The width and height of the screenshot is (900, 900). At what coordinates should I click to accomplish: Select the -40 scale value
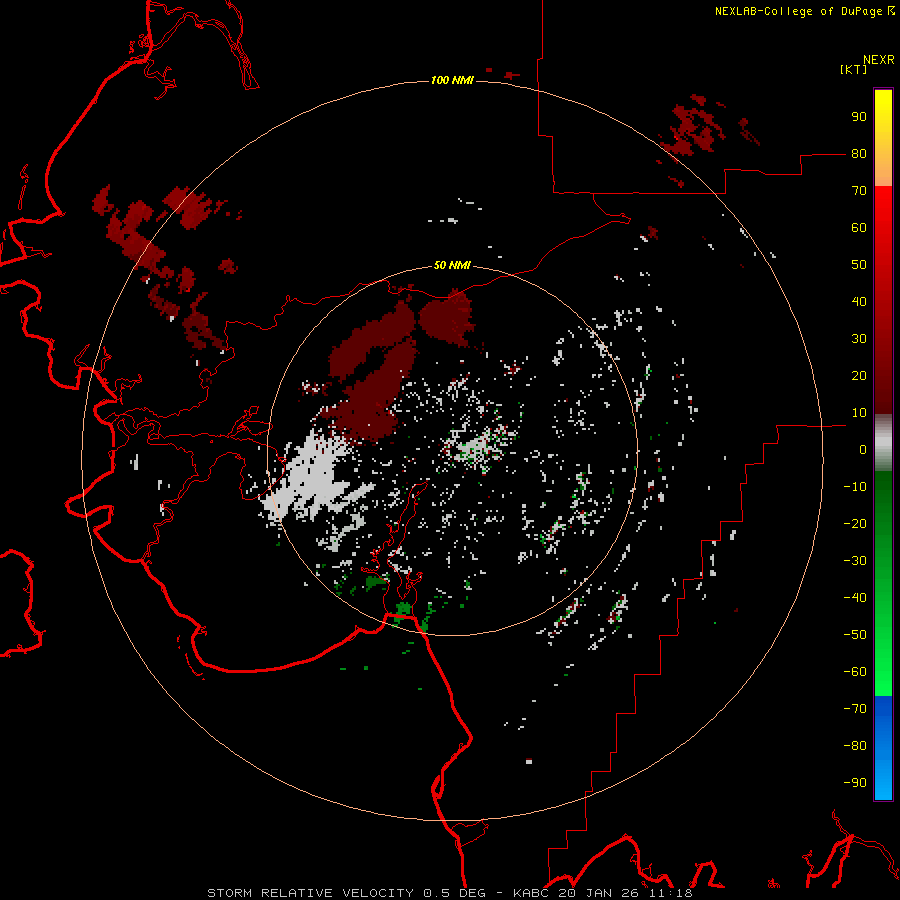(855, 598)
